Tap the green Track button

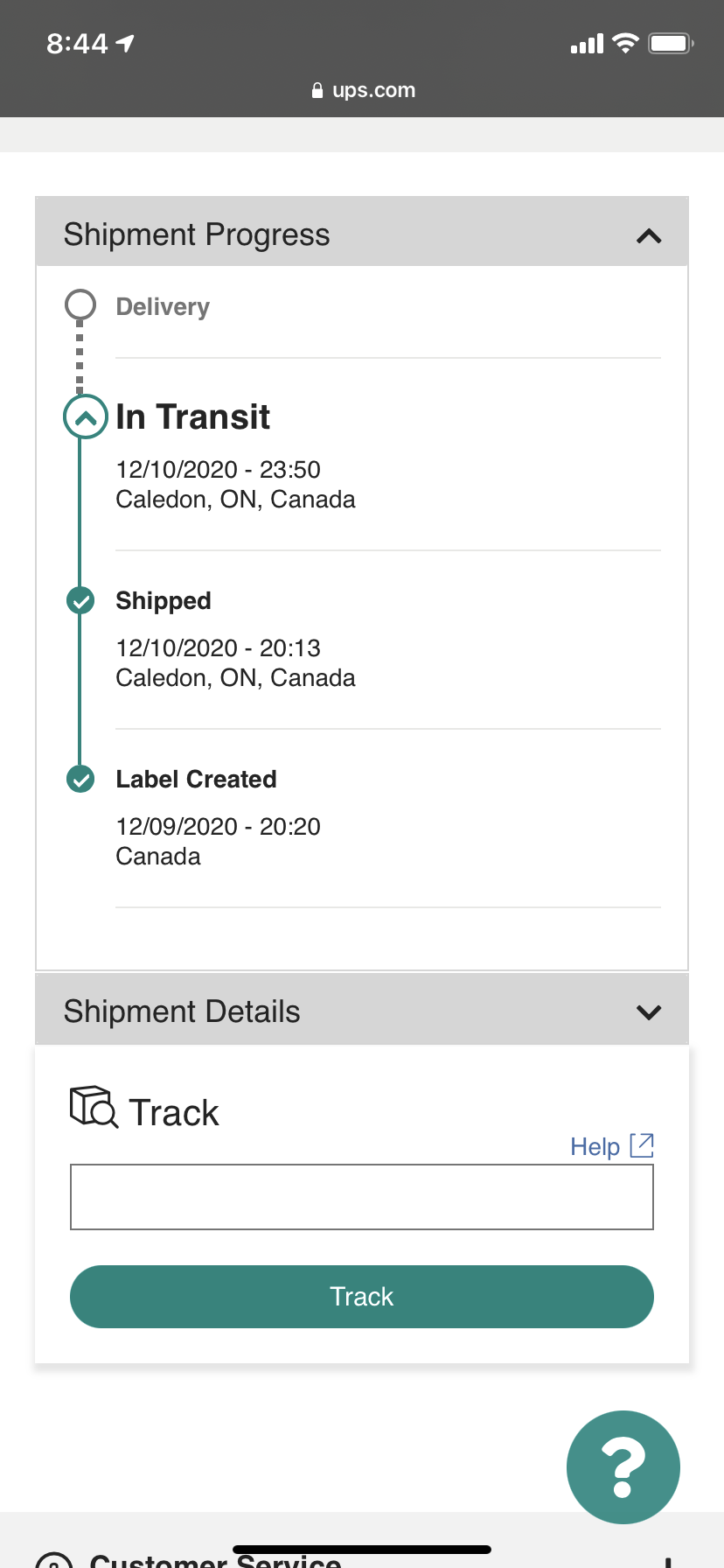pos(362,1297)
